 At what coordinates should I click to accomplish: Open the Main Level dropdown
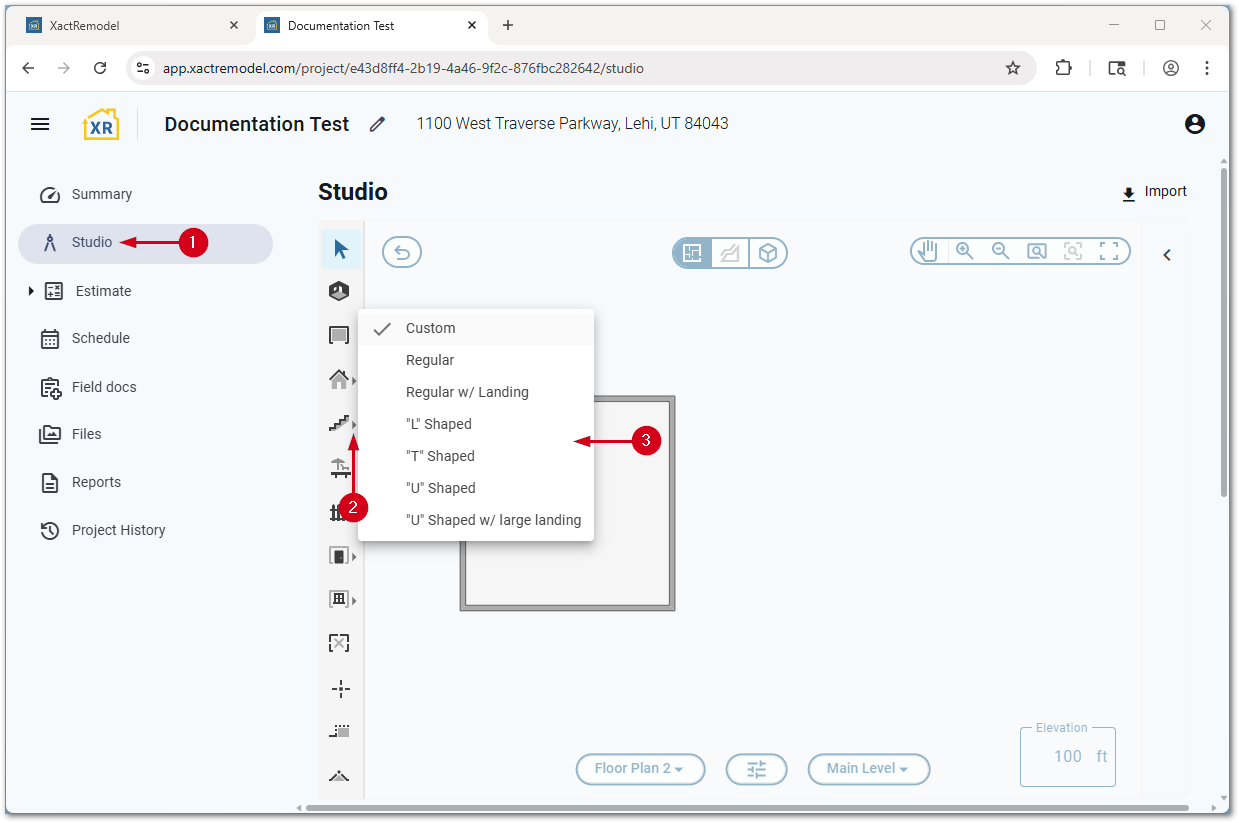click(868, 769)
